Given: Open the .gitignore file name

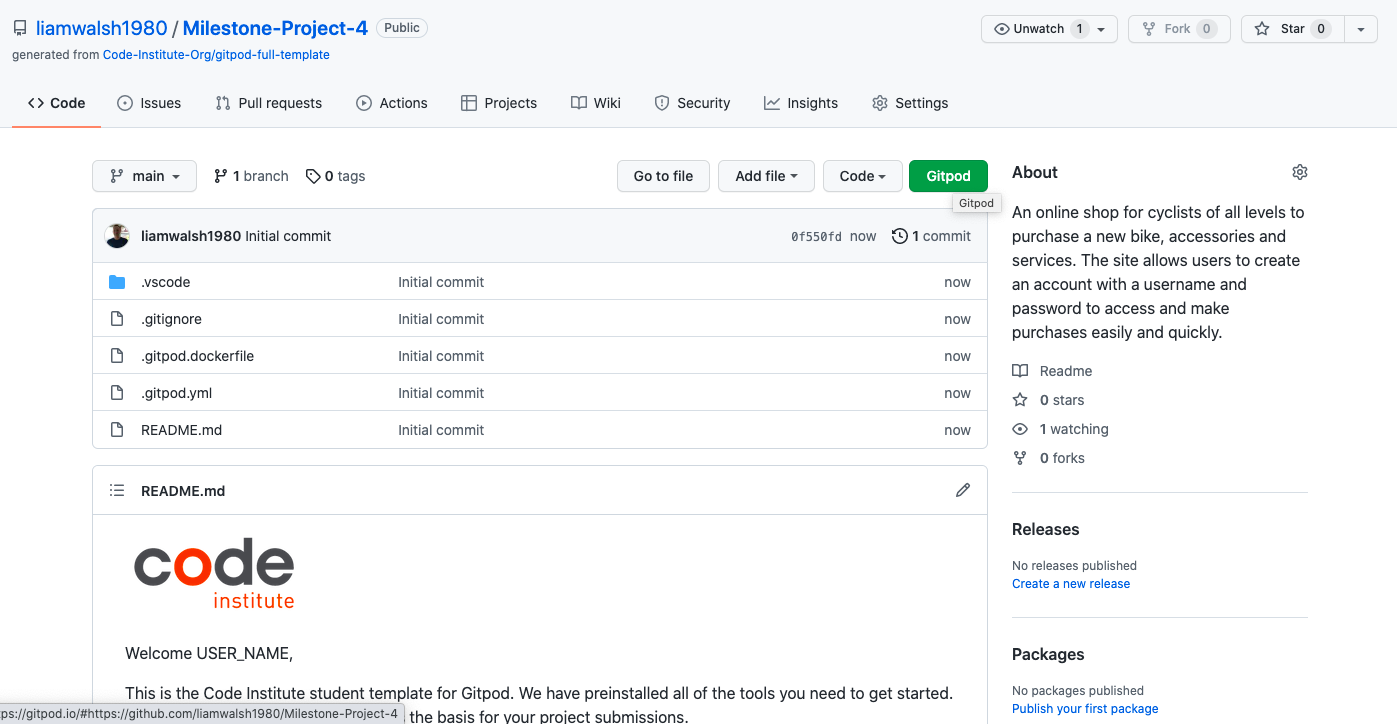Looking at the screenshot, I should (171, 319).
